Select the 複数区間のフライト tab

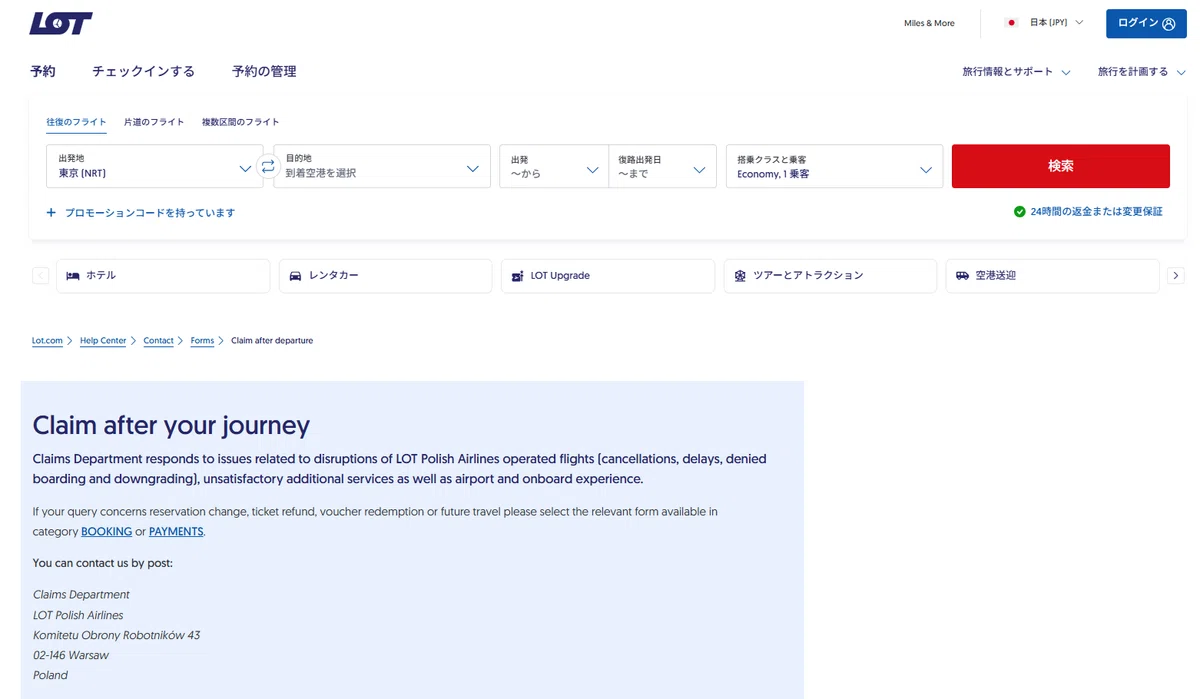[240, 122]
